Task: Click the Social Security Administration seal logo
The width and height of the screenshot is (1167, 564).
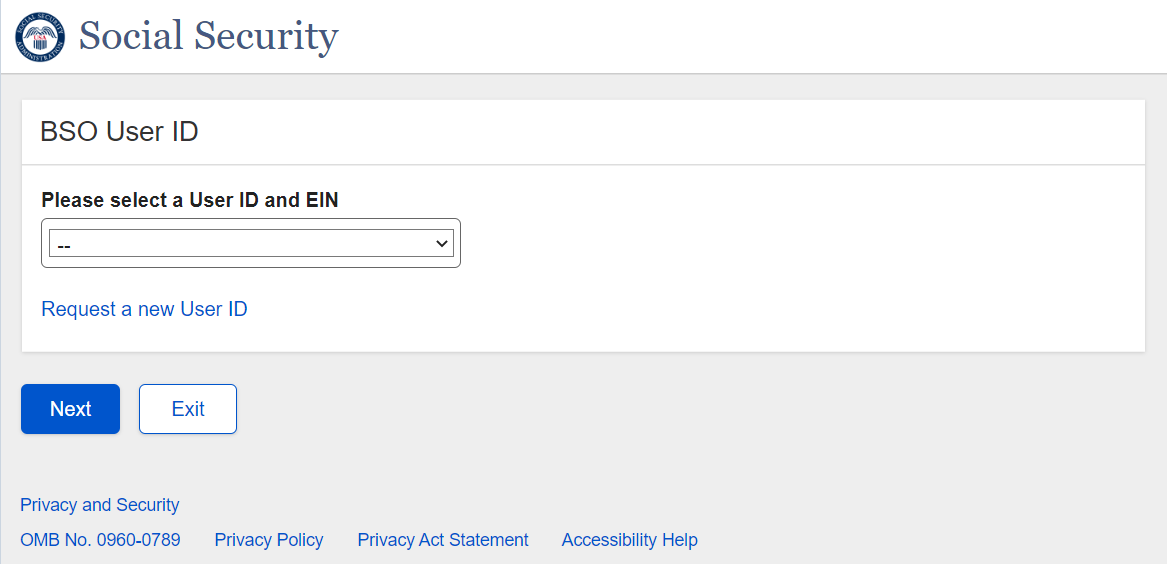Action: [x=39, y=37]
